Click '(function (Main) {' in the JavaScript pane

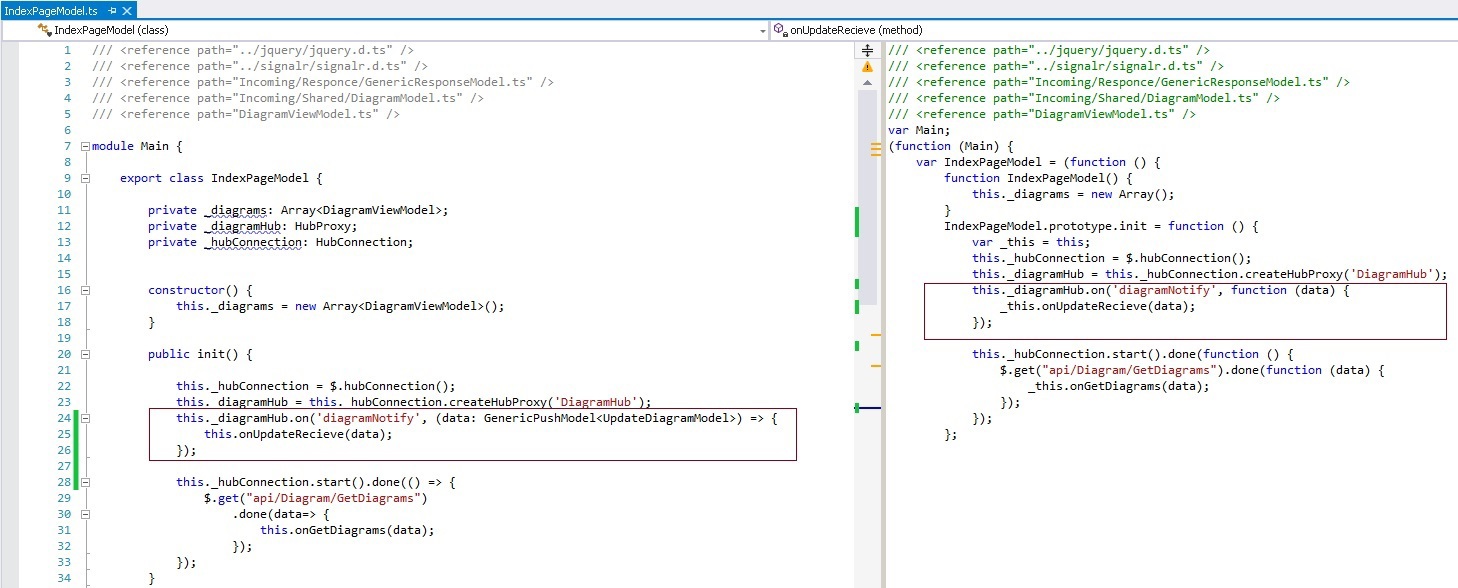(951, 146)
